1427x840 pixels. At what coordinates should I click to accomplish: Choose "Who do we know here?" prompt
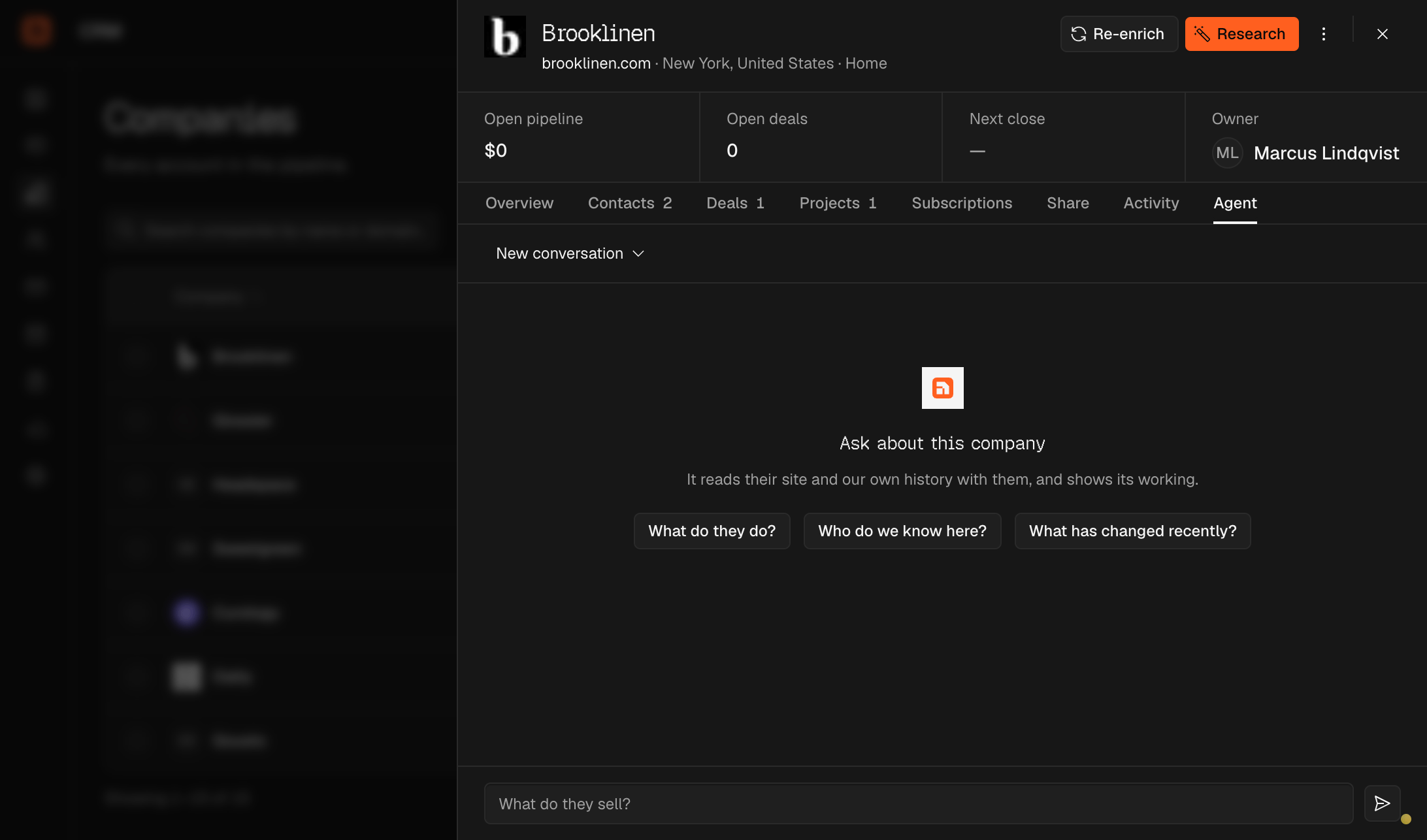coord(902,531)
